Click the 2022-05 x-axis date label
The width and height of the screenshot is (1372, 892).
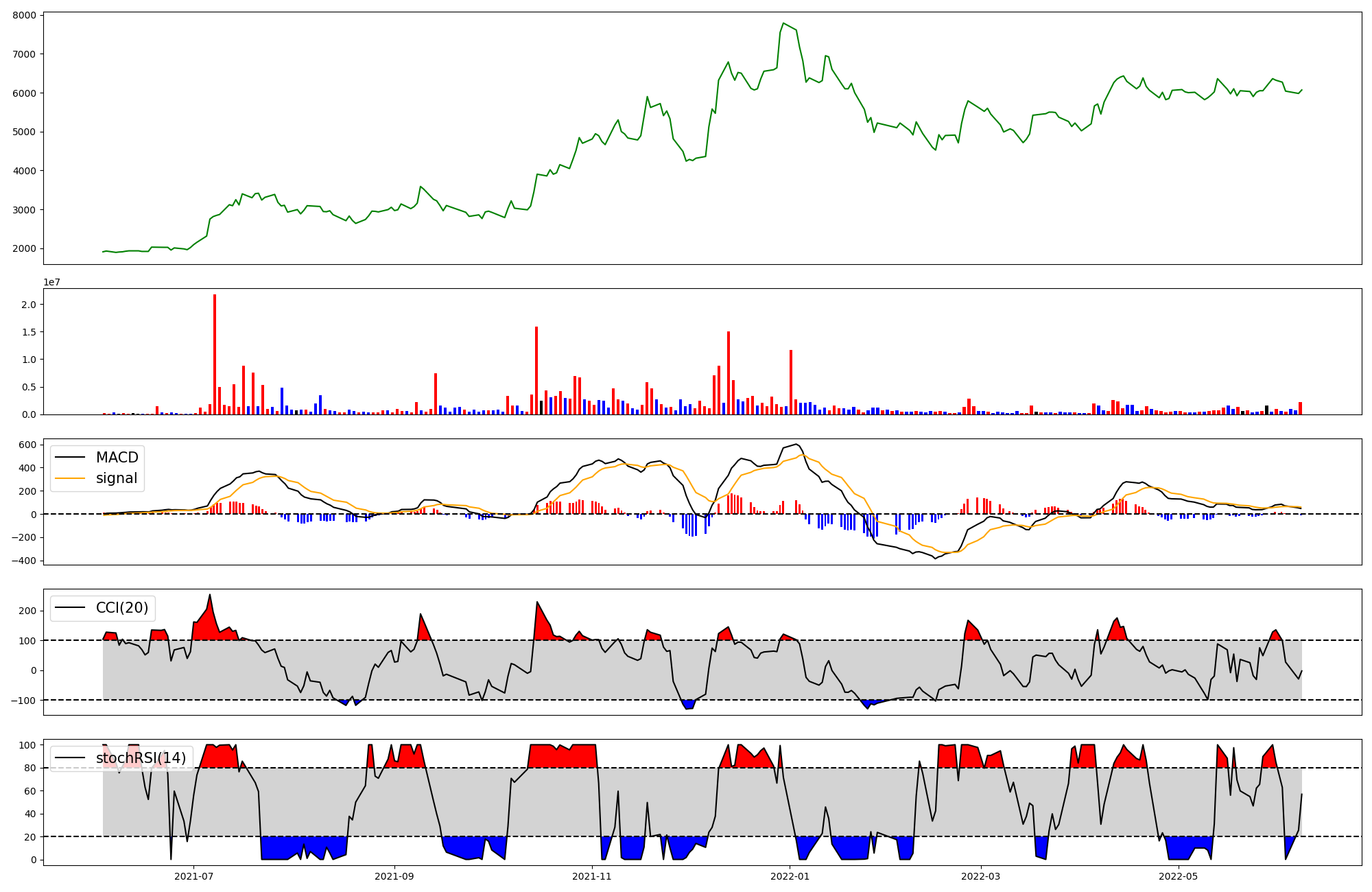tap(1179, 876)
